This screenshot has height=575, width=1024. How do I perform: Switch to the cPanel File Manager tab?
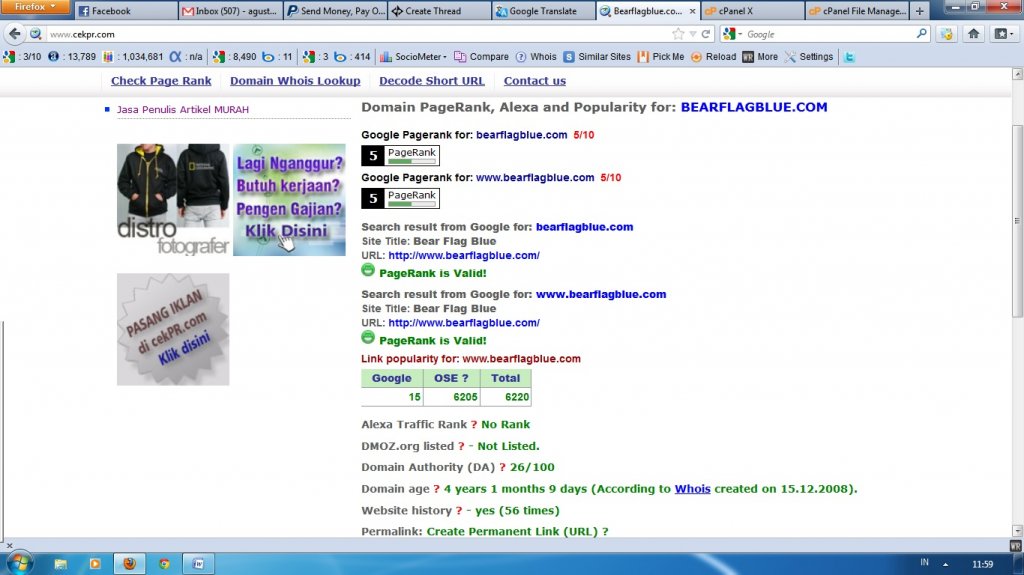click(857, 11)
